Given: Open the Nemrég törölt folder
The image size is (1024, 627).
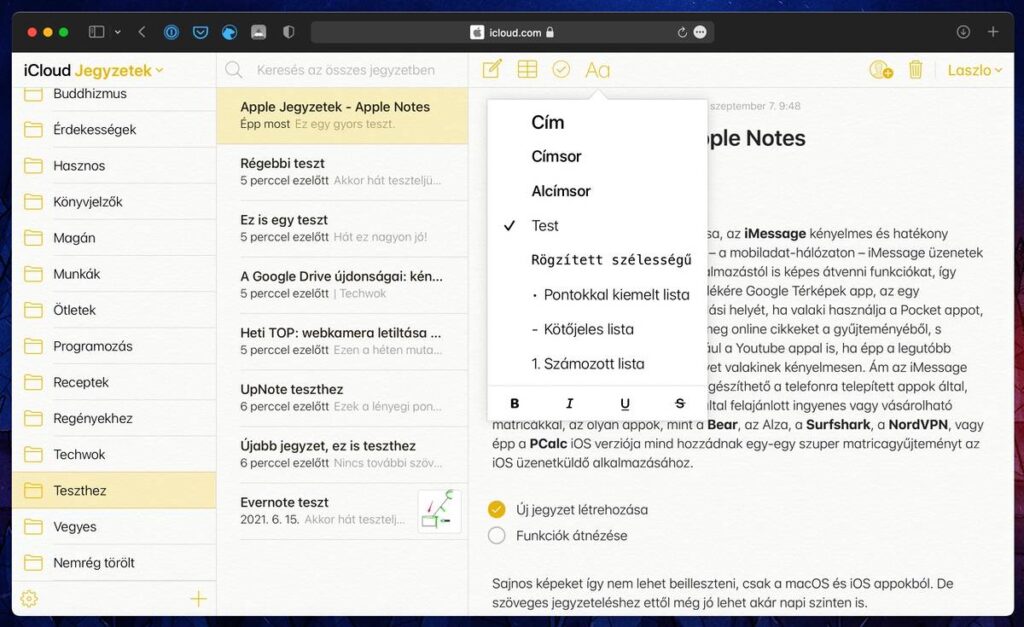Looking at the screenshot, I should (x=114, y=562).
